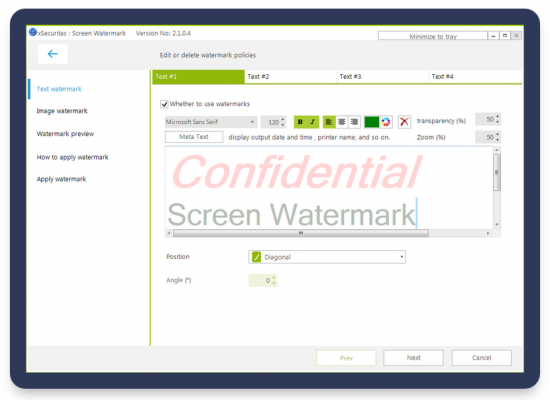Click the Angle value input field
Viewport: 550px width, 400px height.
tap(262, 280)
